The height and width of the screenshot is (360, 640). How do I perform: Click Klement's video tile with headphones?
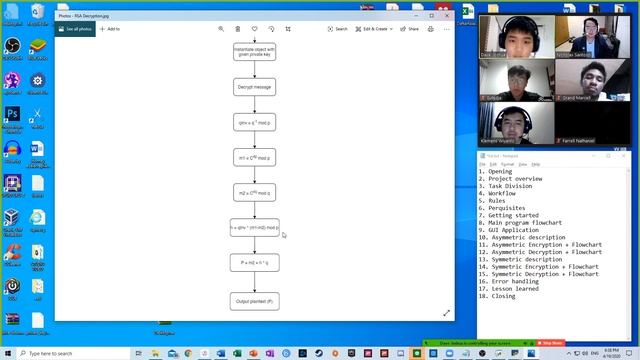click(x=517, y=123)
